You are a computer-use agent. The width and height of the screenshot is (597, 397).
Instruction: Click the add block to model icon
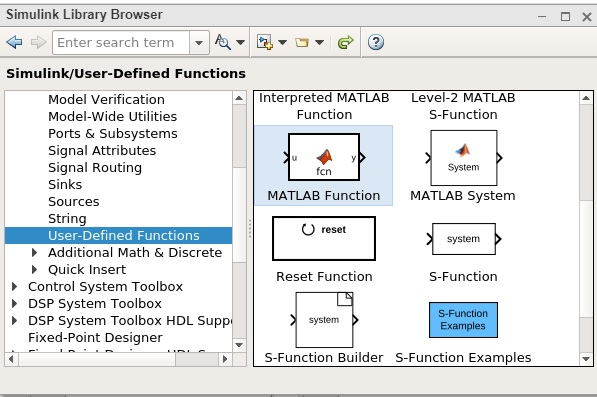tap(265, 42)
